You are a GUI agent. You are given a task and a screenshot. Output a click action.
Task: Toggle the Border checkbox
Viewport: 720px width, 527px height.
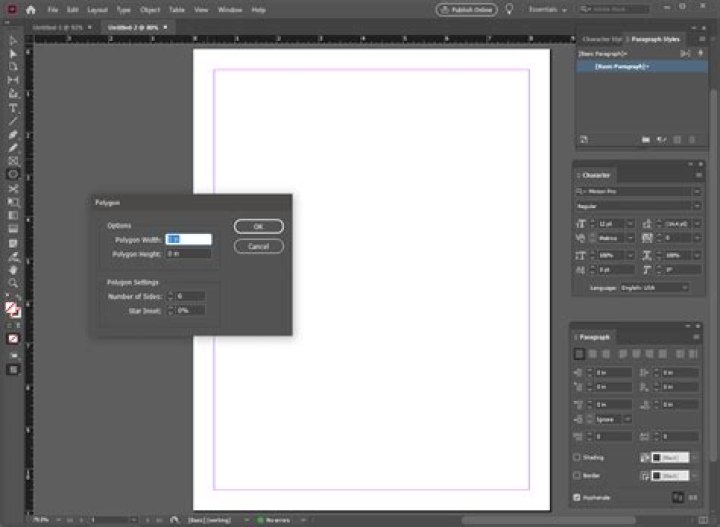coord(577,475)
